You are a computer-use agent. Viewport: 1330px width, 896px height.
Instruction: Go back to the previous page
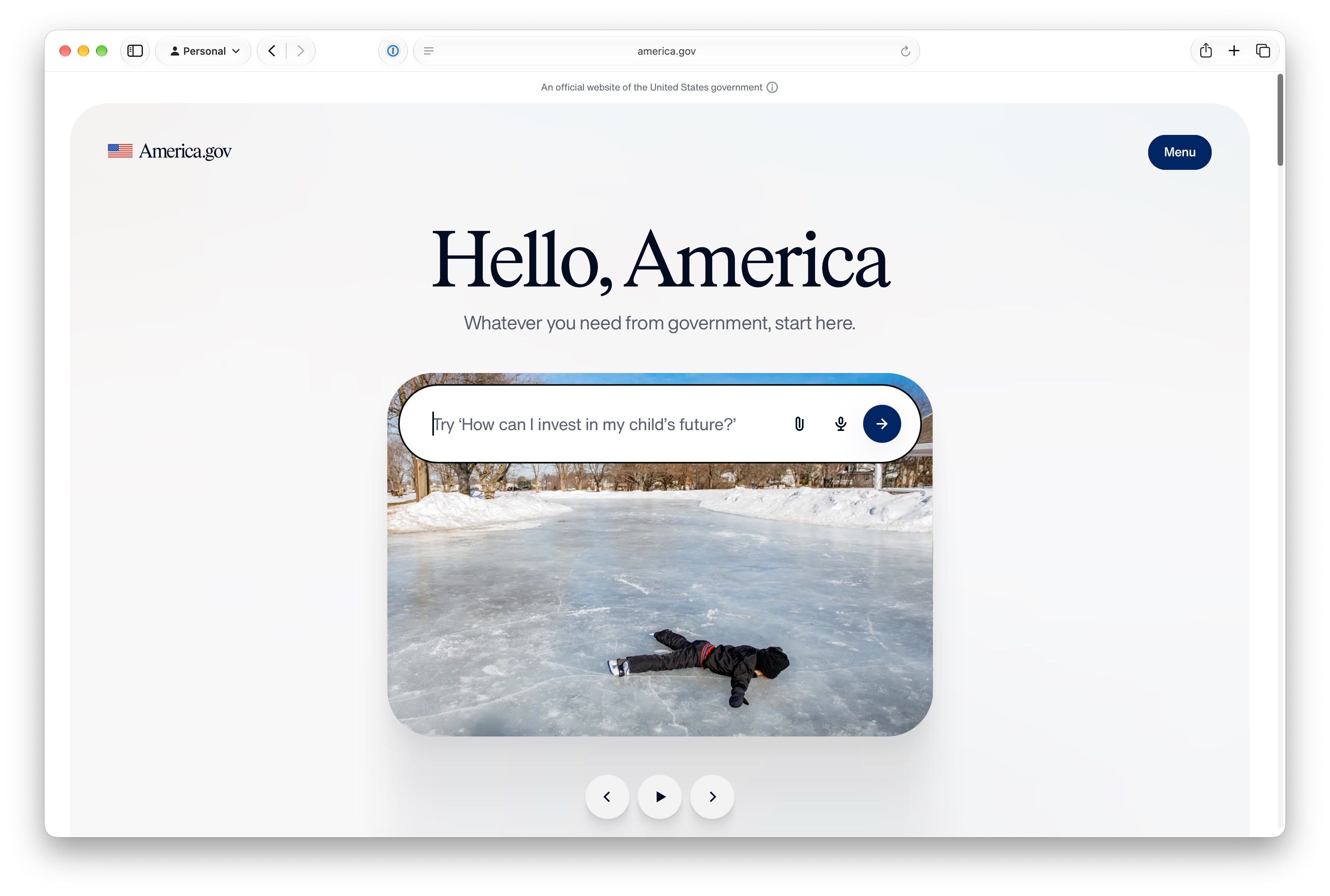272,51
